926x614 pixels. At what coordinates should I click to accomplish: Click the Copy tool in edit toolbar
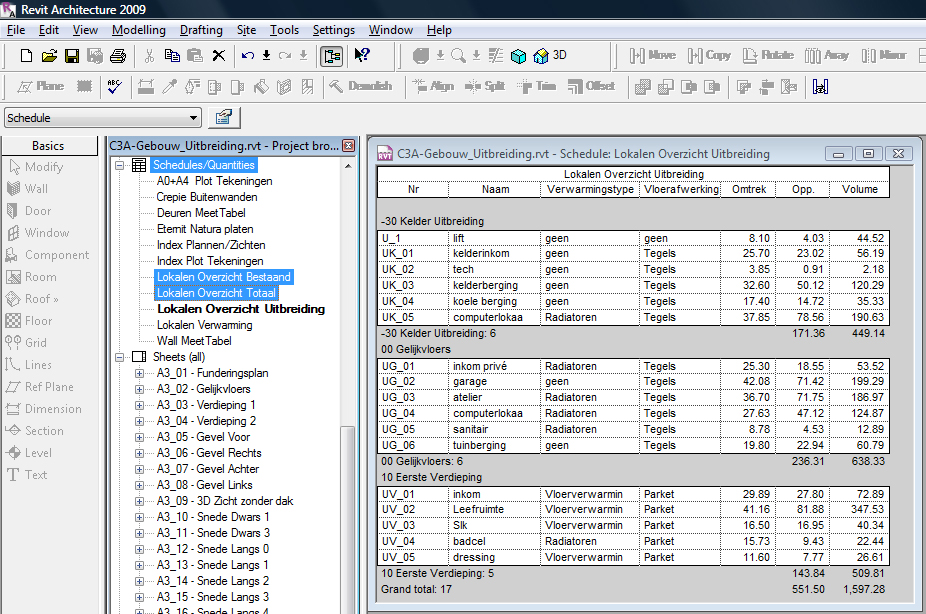point(709,55)
